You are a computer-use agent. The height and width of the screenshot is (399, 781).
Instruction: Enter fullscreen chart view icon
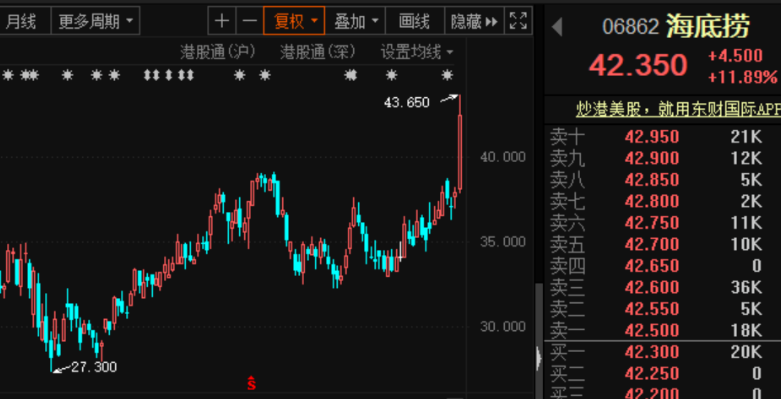518,21
